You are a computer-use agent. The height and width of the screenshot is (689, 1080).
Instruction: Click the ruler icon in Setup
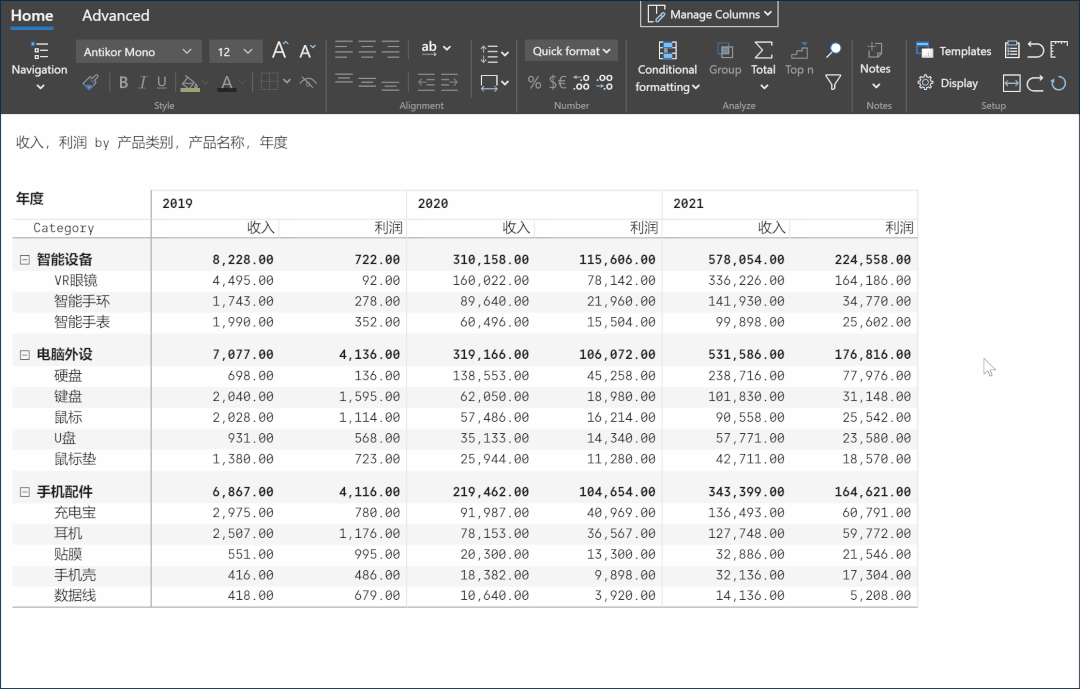[1059, 50]
